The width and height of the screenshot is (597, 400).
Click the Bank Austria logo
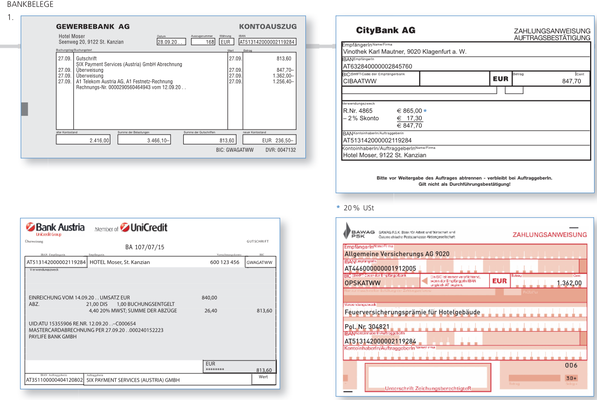tap(55, 228)
